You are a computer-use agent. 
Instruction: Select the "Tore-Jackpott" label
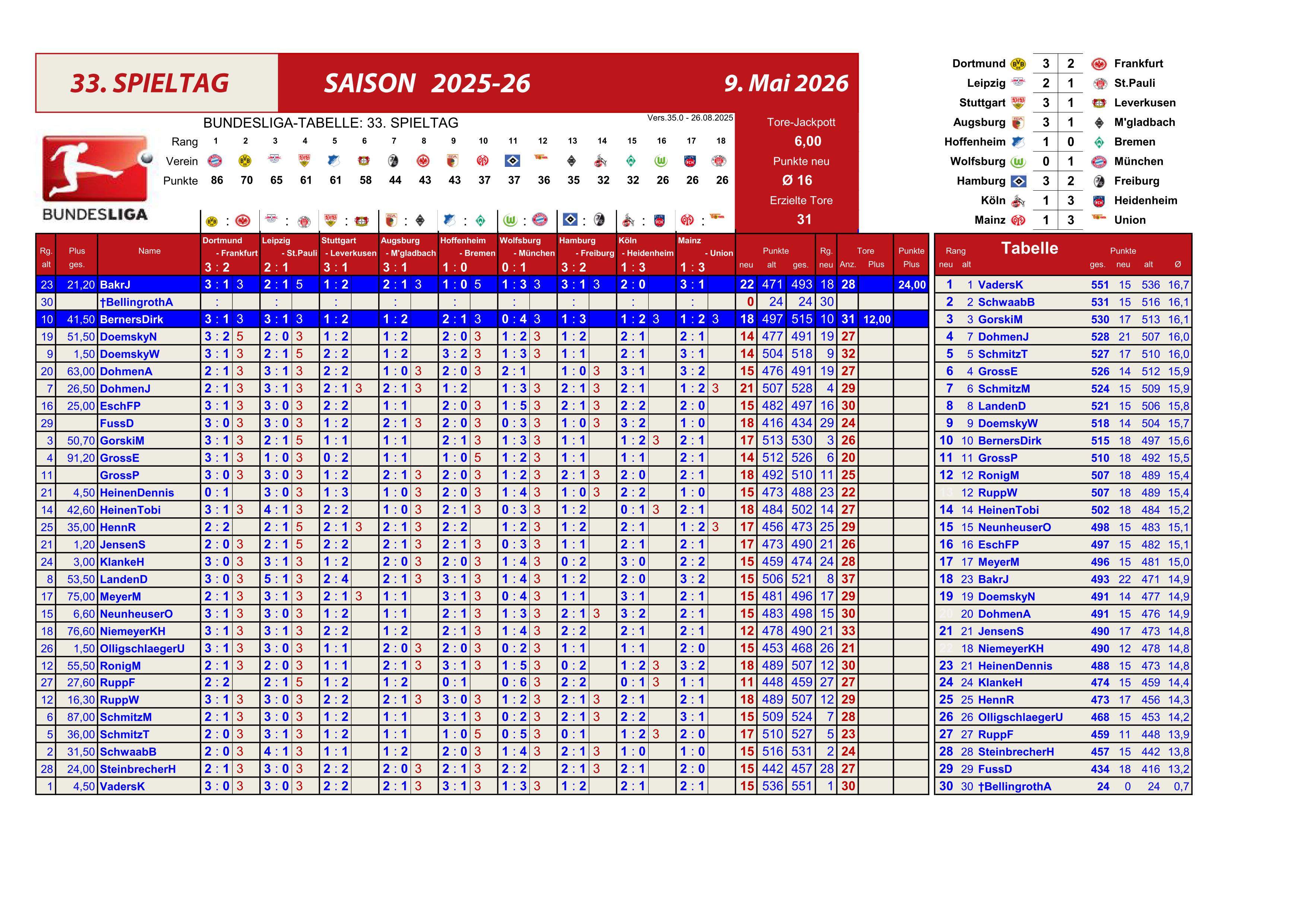click(x=801, y=122)
